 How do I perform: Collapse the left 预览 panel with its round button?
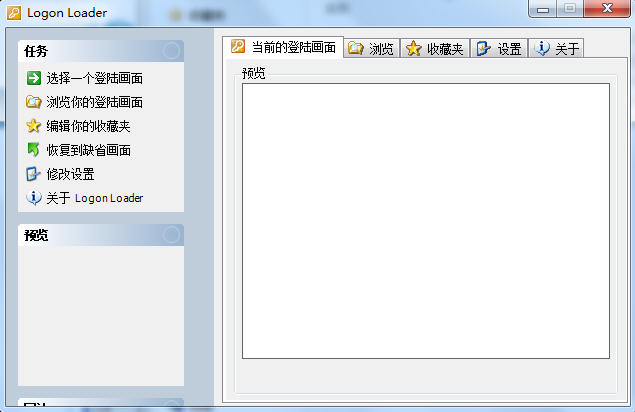(x=171, y=235)
